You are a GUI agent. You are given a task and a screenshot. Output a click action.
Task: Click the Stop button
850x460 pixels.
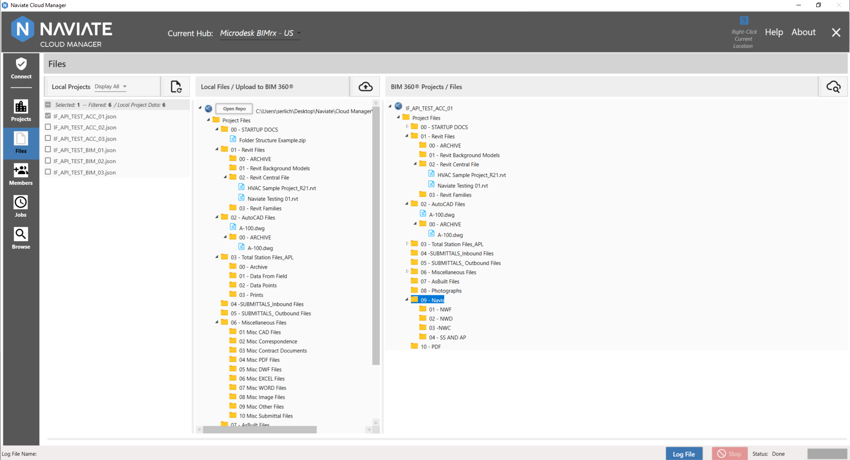coord(730,454)
